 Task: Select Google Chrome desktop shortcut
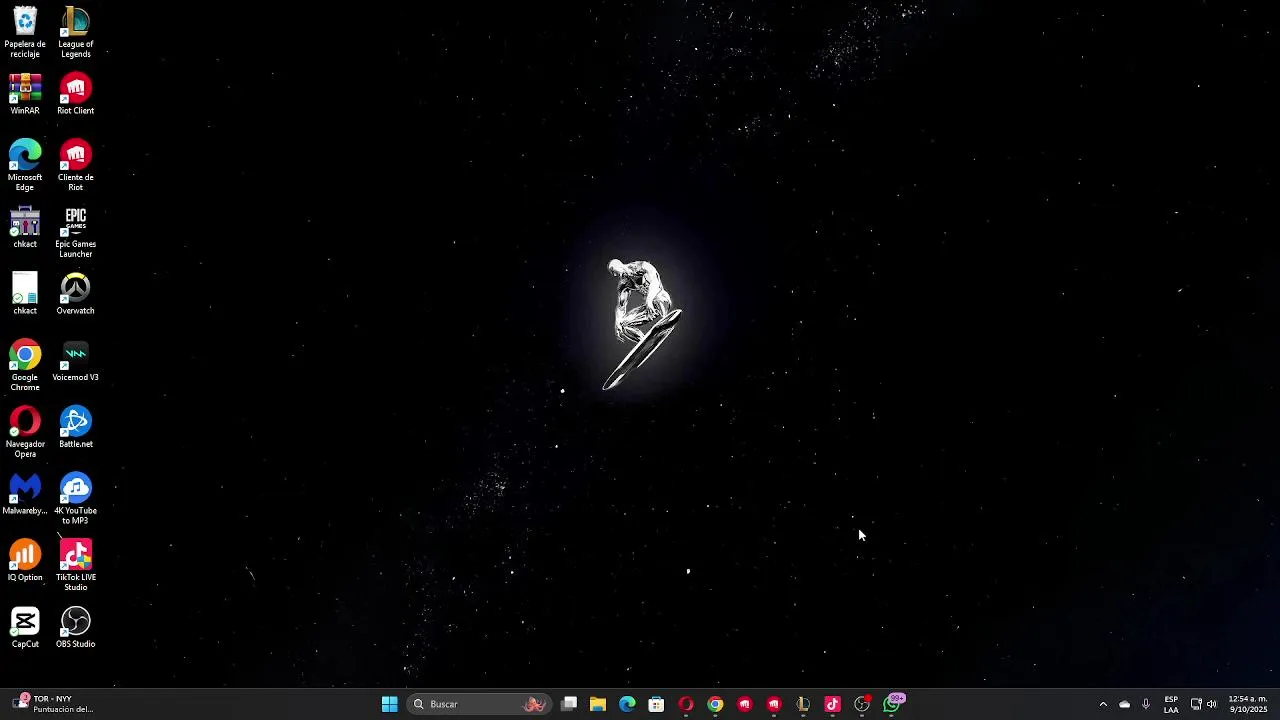tap(25, 366)
